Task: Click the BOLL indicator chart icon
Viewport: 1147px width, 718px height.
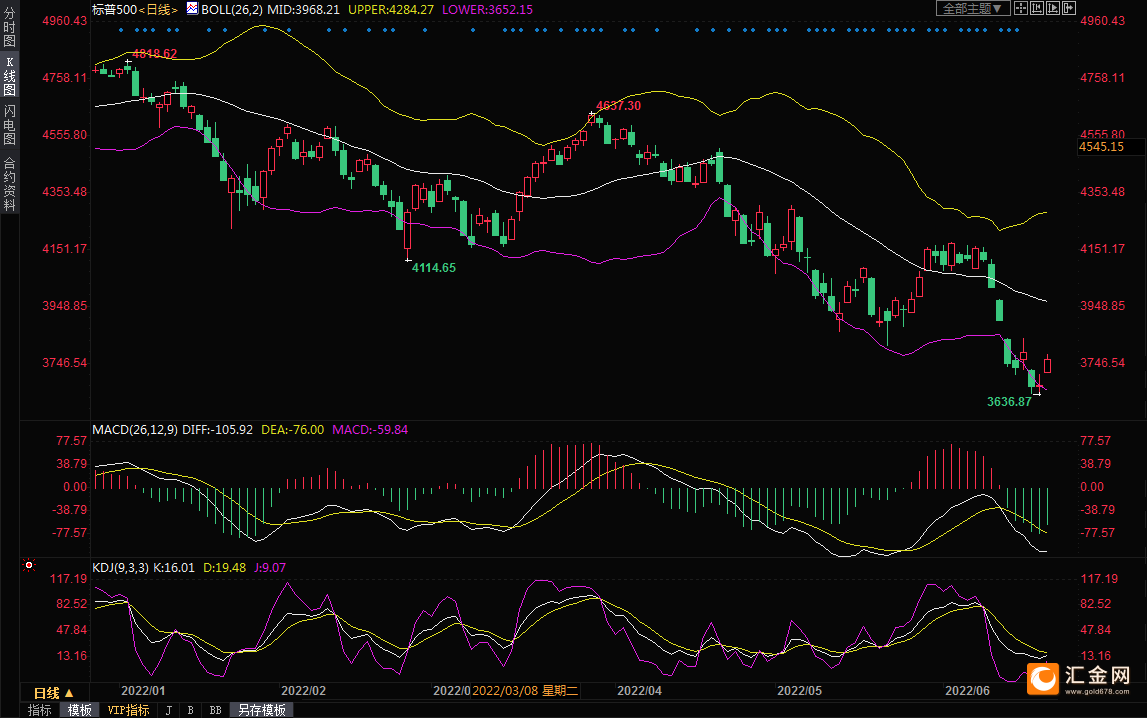Action: pos(191,8)
